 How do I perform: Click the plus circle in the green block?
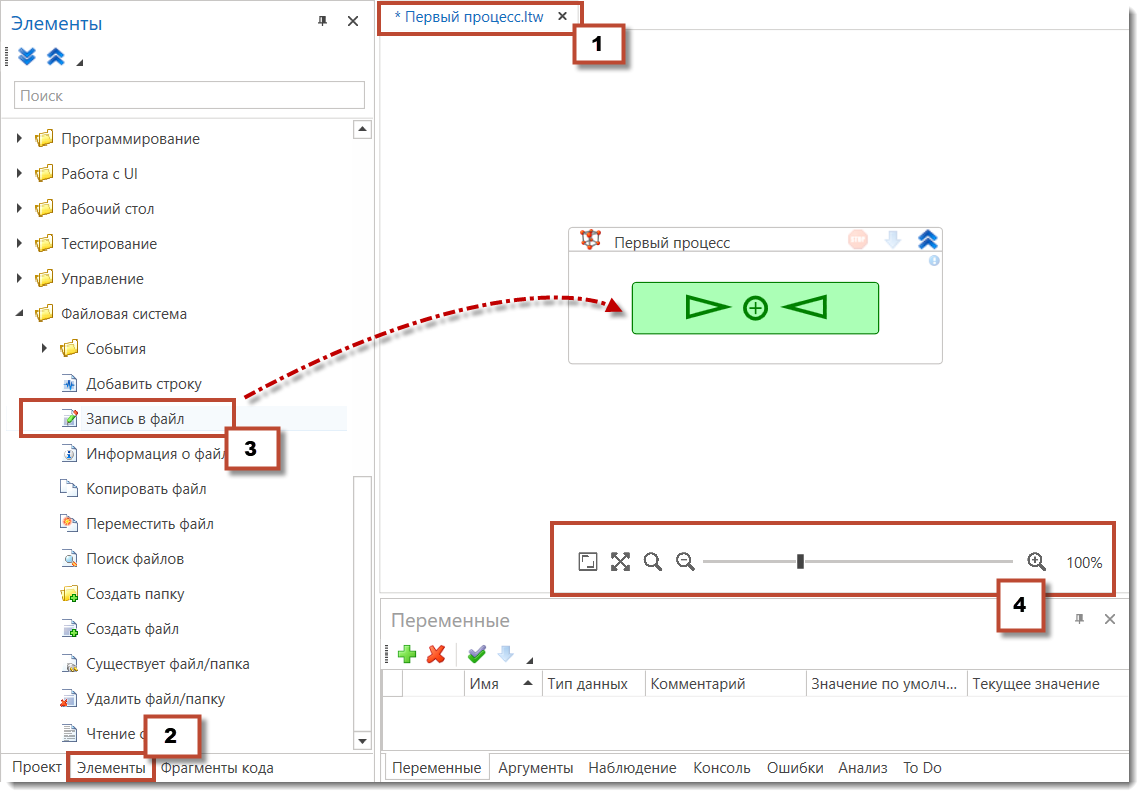(755, 308)
